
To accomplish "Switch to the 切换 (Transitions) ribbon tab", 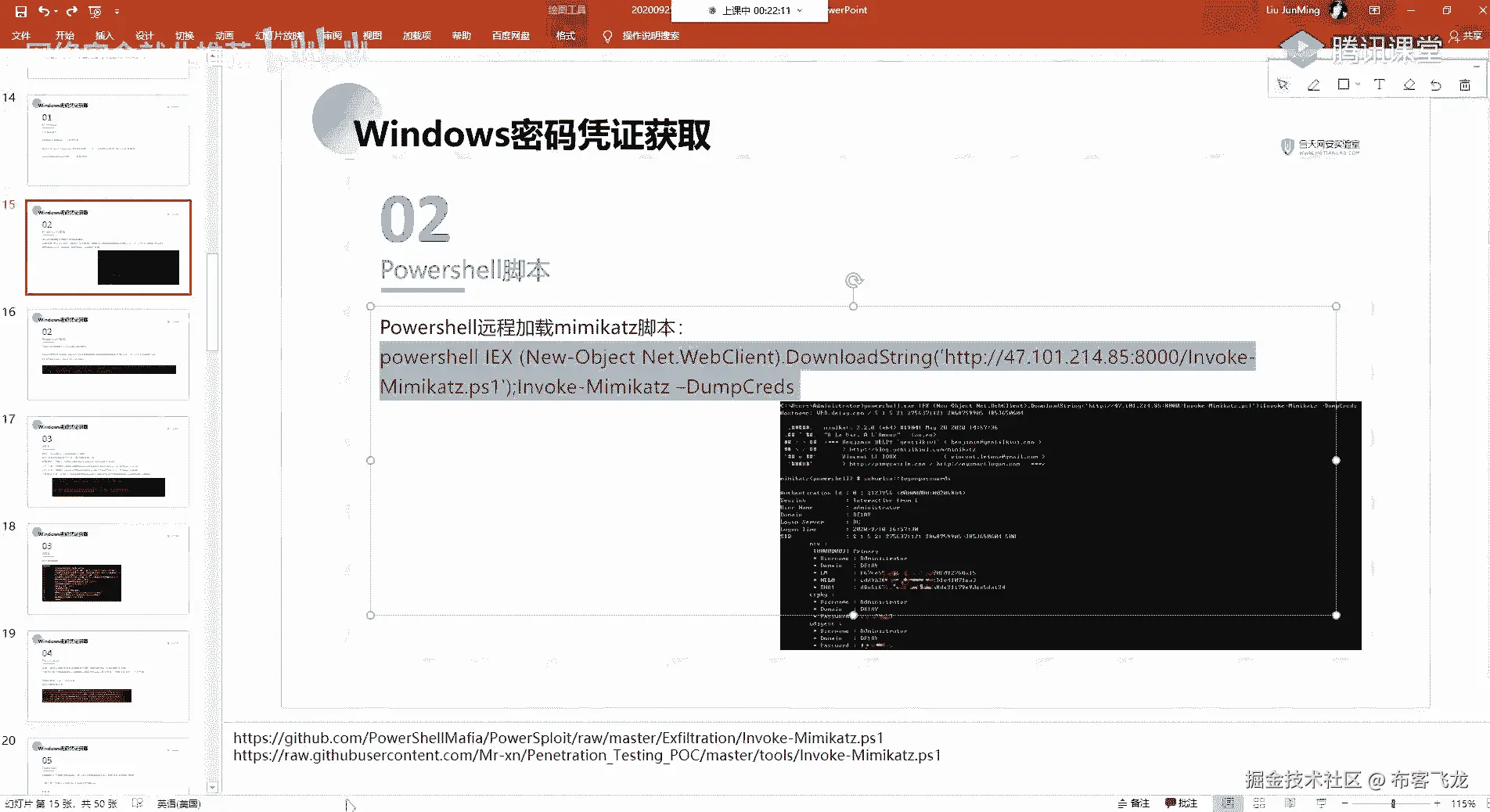I will click(185, 36).
